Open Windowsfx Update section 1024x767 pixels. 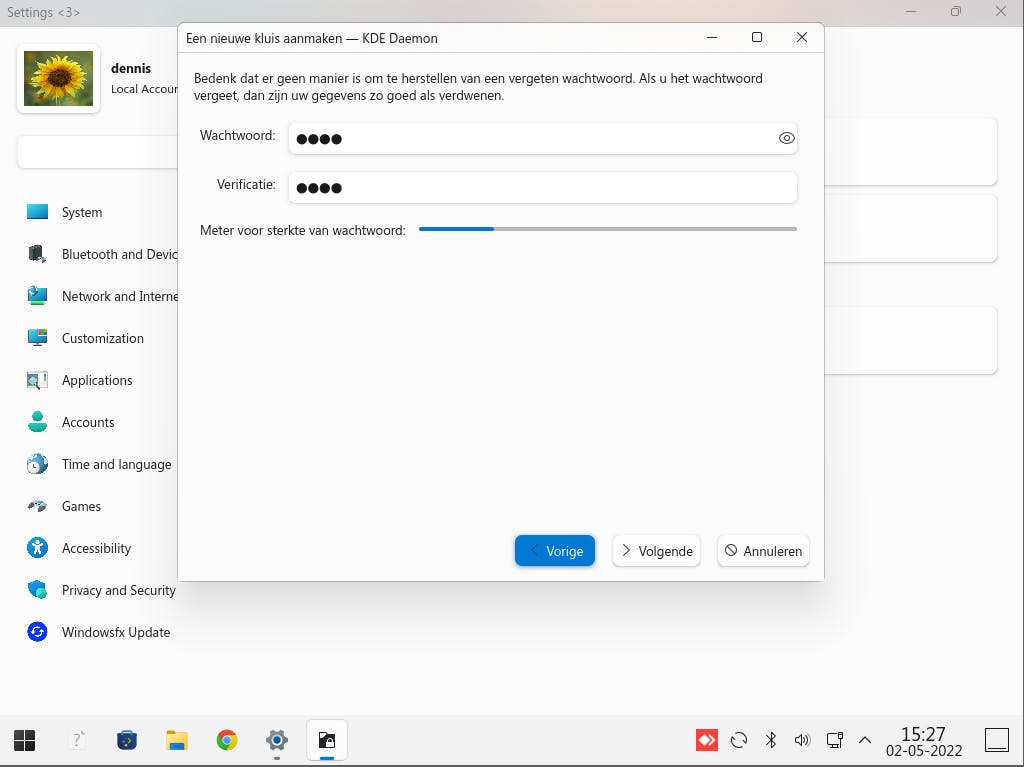coord(116,632)
